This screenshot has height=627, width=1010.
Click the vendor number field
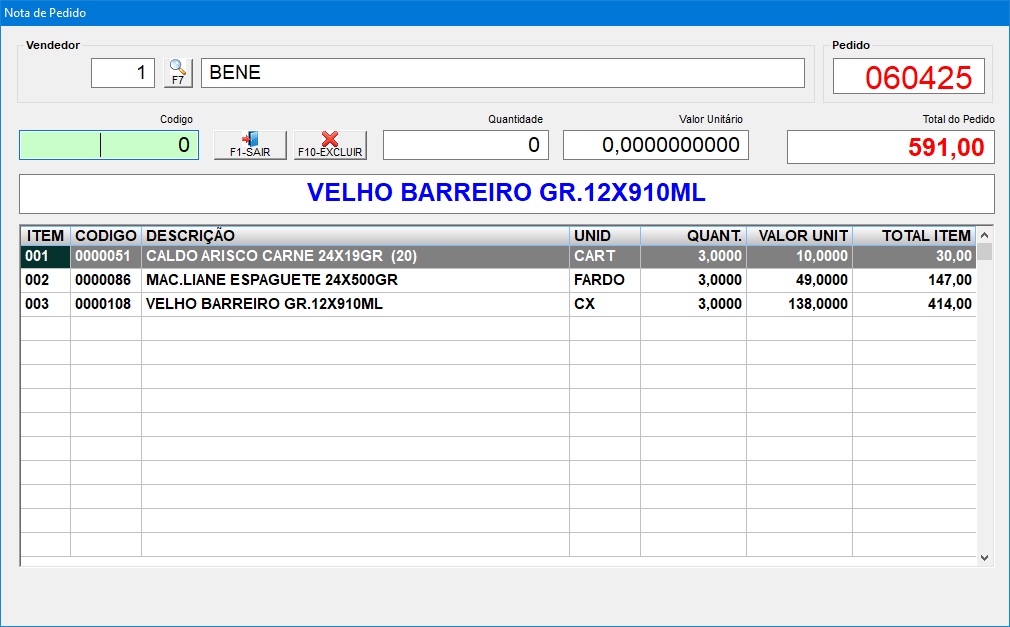click(x=123, y=73)
